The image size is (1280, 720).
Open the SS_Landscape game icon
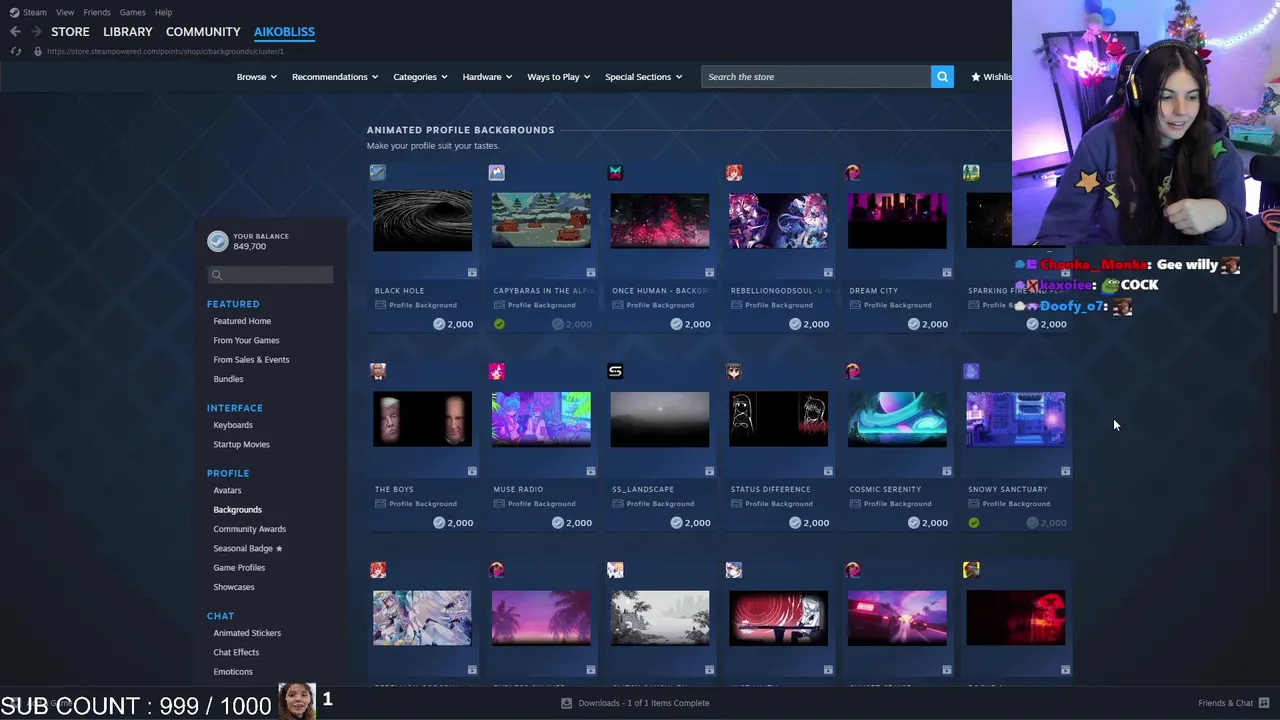pyautogui.click(x=615, y=372)
